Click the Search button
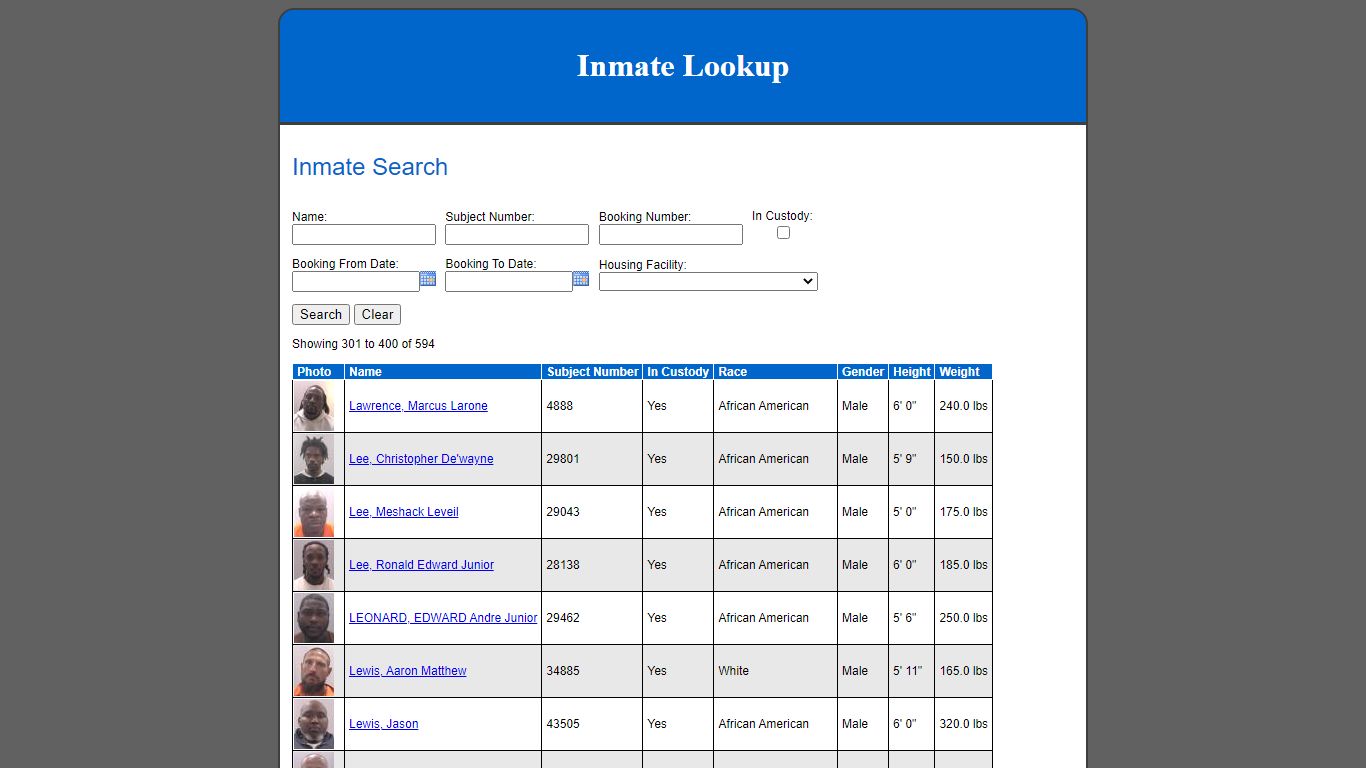Image resolution: width=1366 pixels, height=768 pixels. click(x=321, y=314)
